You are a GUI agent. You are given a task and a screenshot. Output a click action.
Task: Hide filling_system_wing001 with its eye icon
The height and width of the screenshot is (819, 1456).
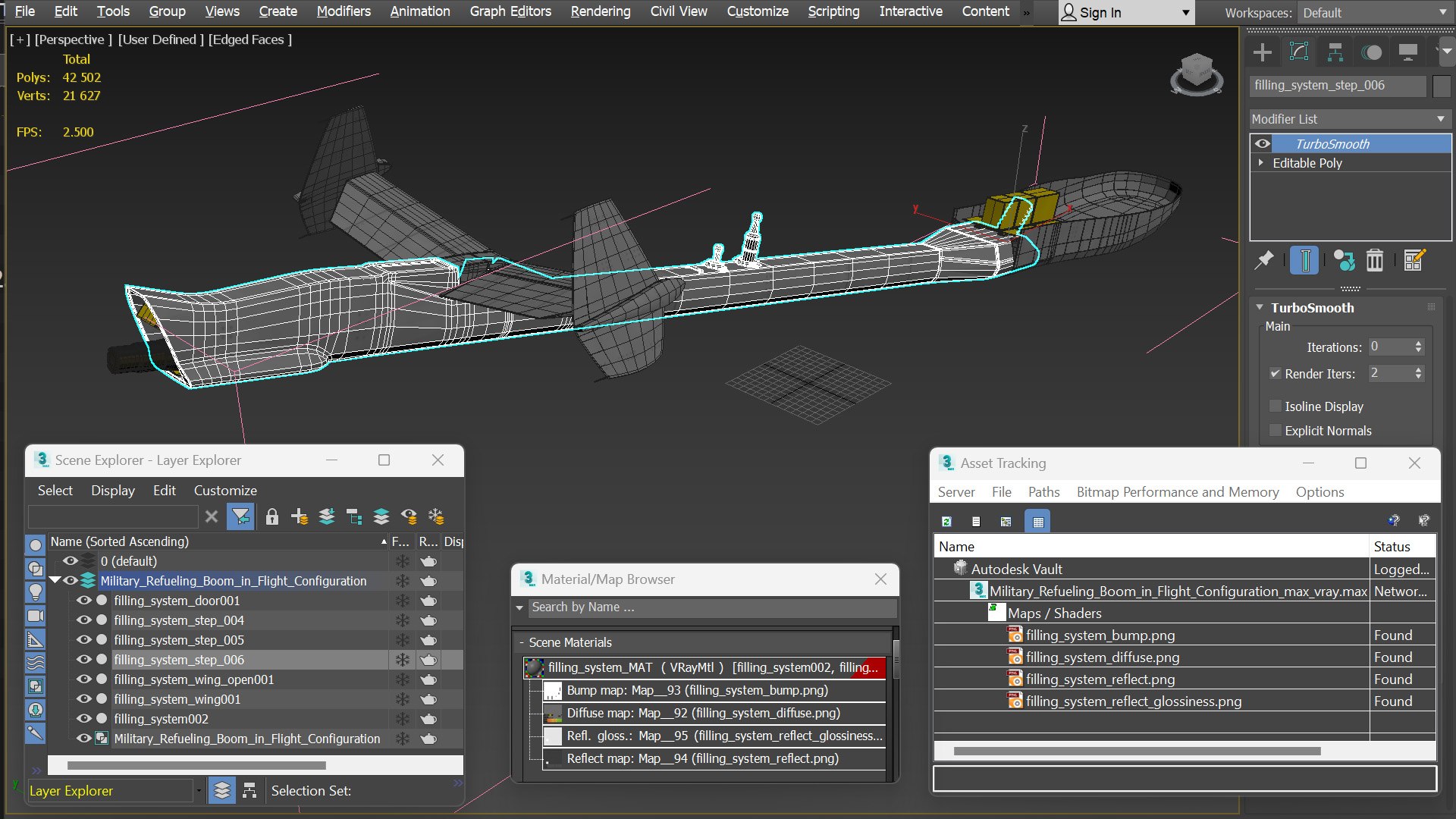point(84,699)
